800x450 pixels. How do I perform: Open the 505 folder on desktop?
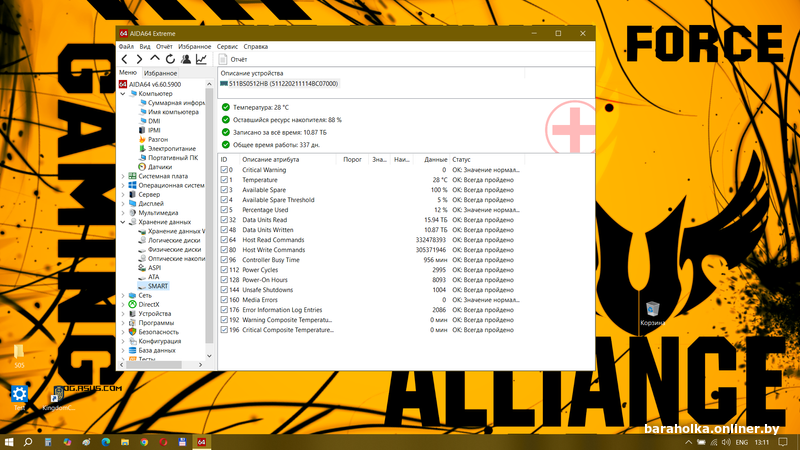(19, 356)
